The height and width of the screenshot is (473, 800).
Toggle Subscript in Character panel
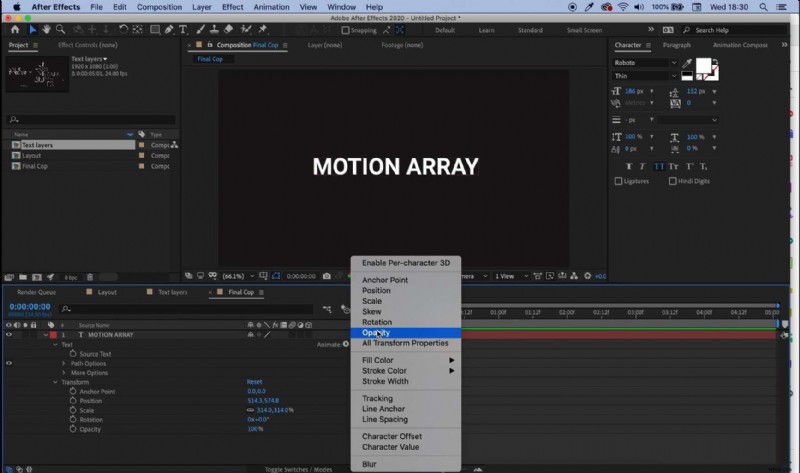(x=704, y=166)
